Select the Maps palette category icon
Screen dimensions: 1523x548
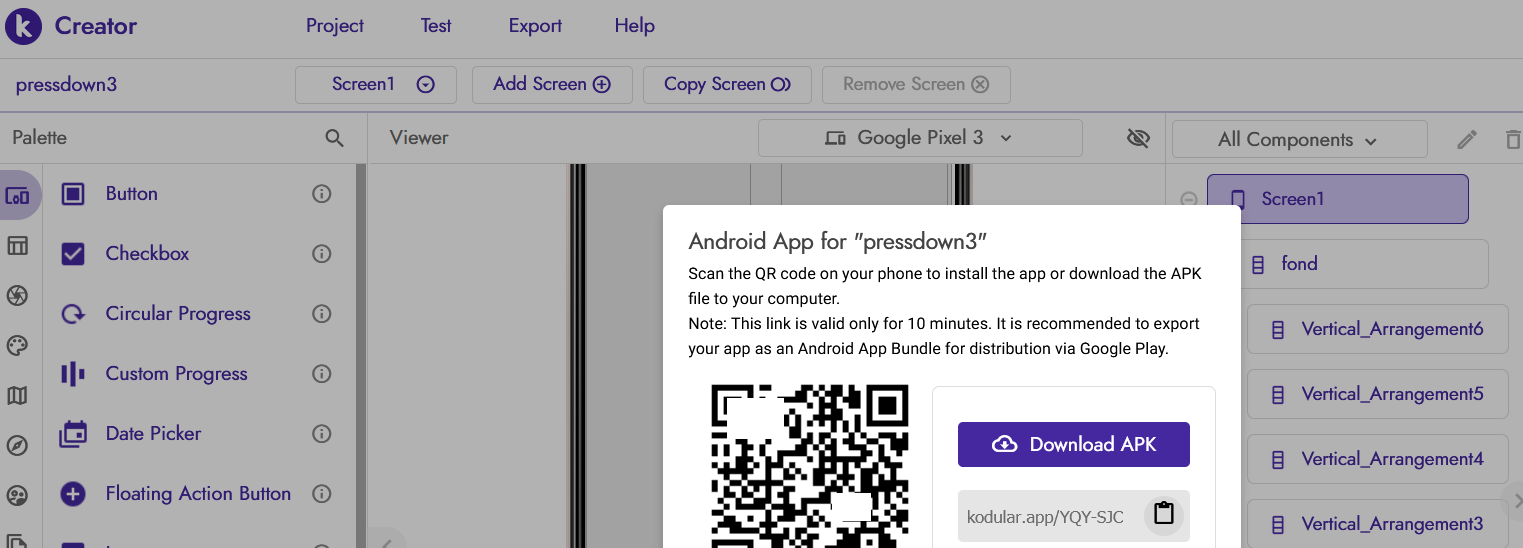pyautogui.click(x=17, y=396)
